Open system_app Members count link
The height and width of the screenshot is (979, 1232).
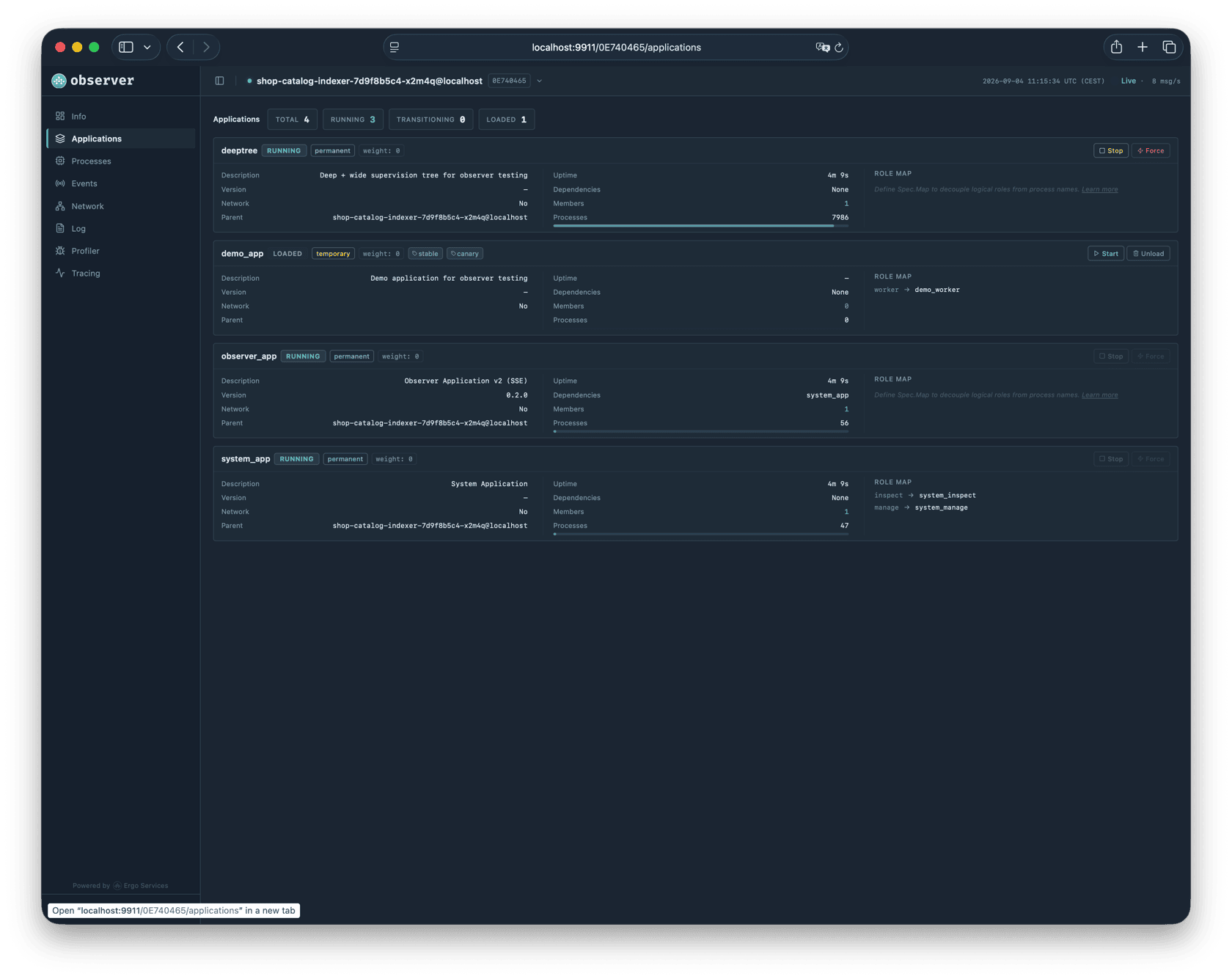coord(846,512)
